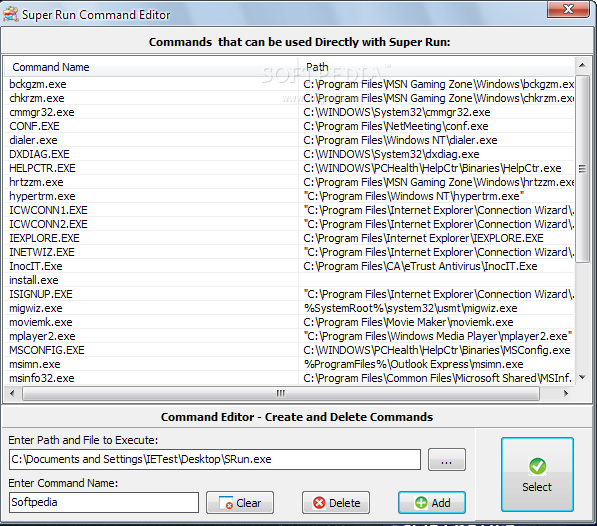Click the Add button
This screenshot has width=597, height=526.
pyautogui.click(x=432, y=503)
